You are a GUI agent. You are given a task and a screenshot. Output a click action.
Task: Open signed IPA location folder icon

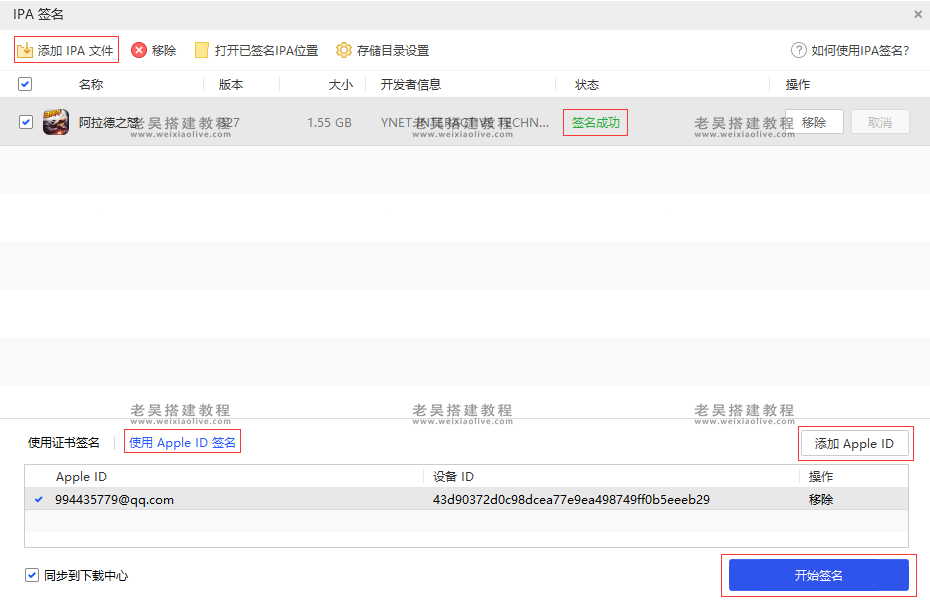click(202, 50)
